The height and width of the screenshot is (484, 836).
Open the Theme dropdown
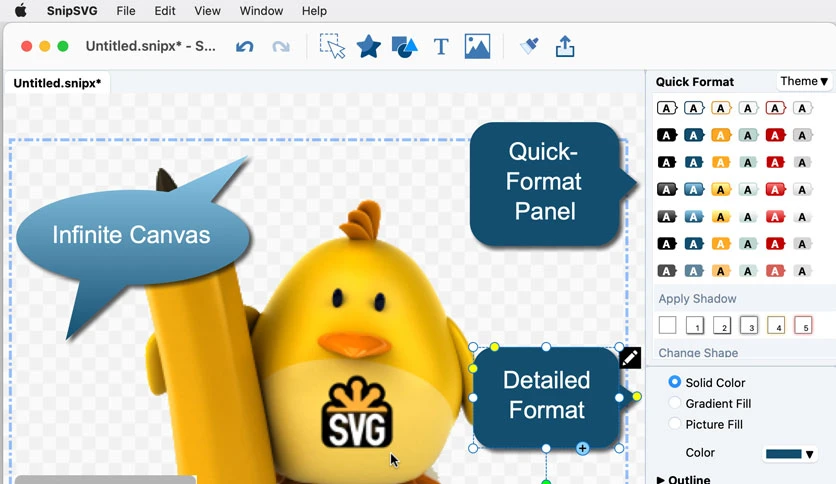pyautogui.click(x=804, y=82)
